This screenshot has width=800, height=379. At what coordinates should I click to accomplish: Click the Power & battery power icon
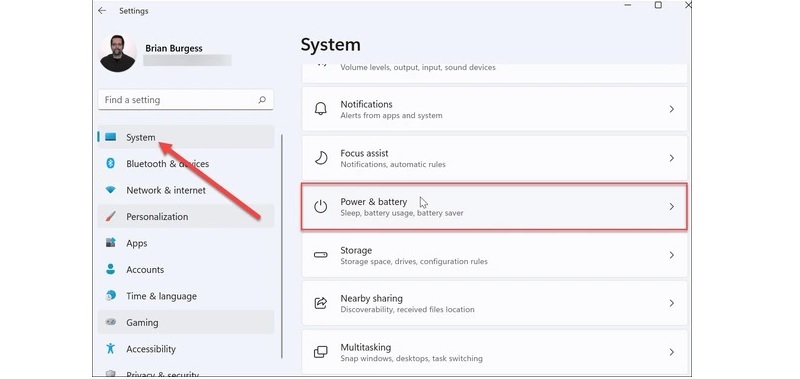[320, 207]
